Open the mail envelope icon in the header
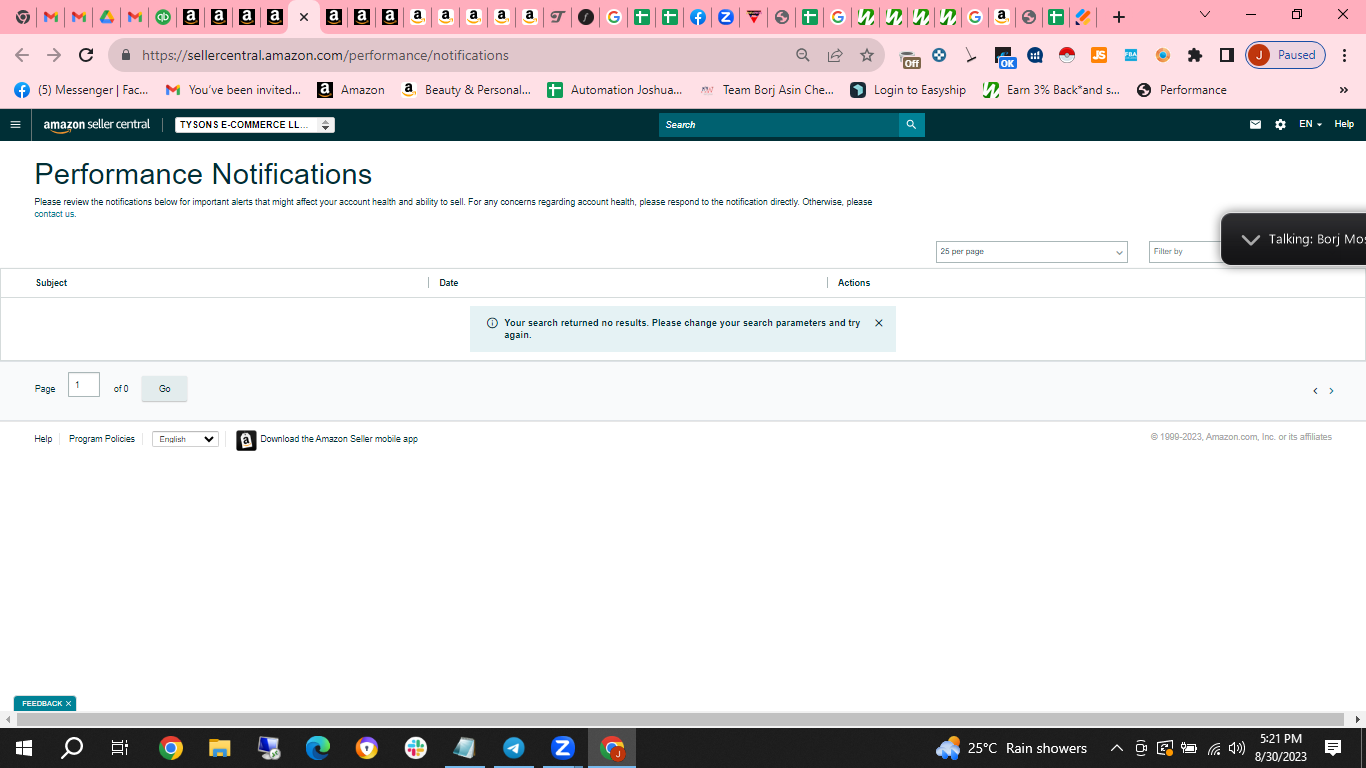Screen dimensions: 1366x768 tap(1255, 125)
